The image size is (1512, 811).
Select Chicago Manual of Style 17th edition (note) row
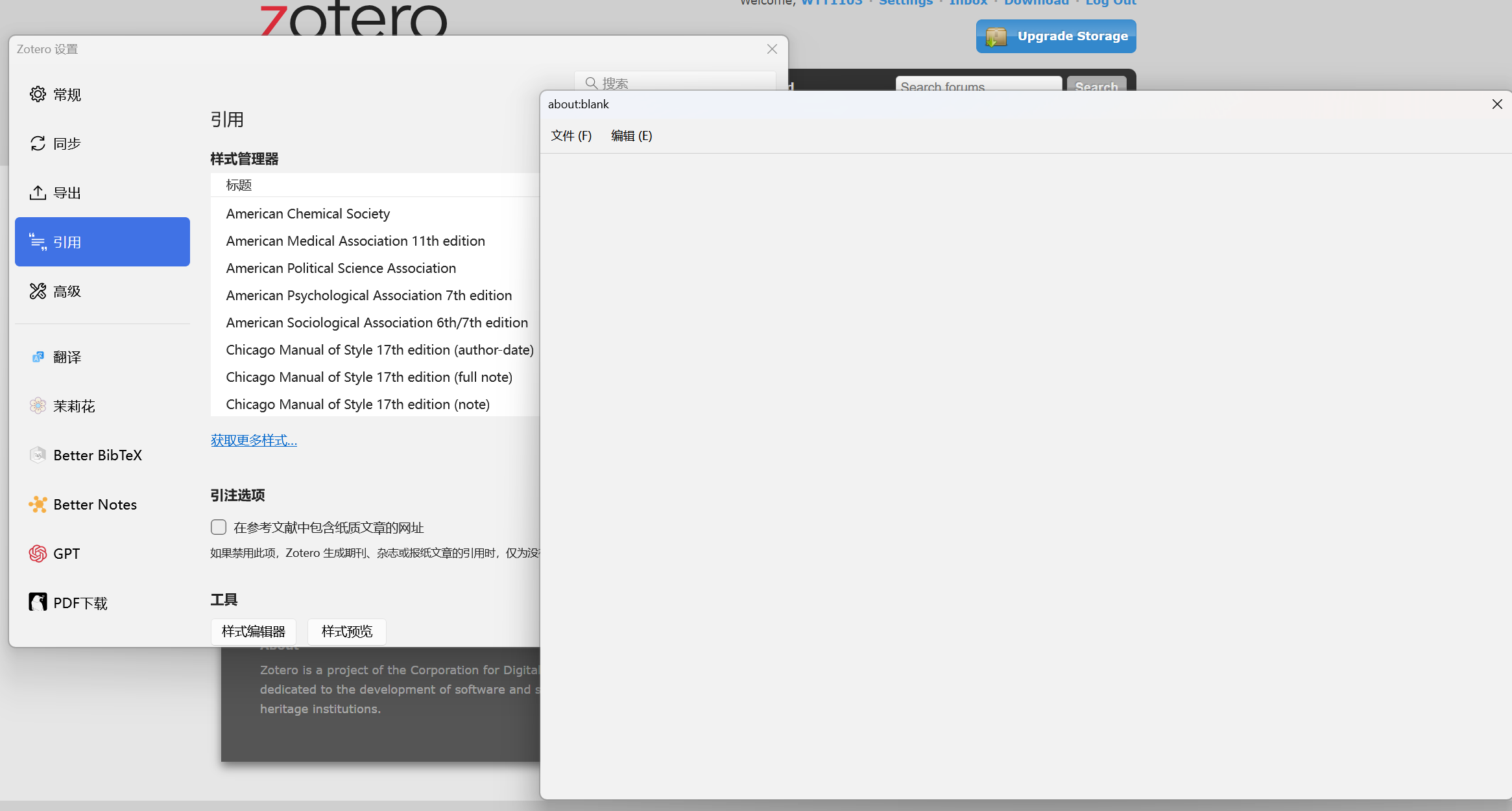375,405
